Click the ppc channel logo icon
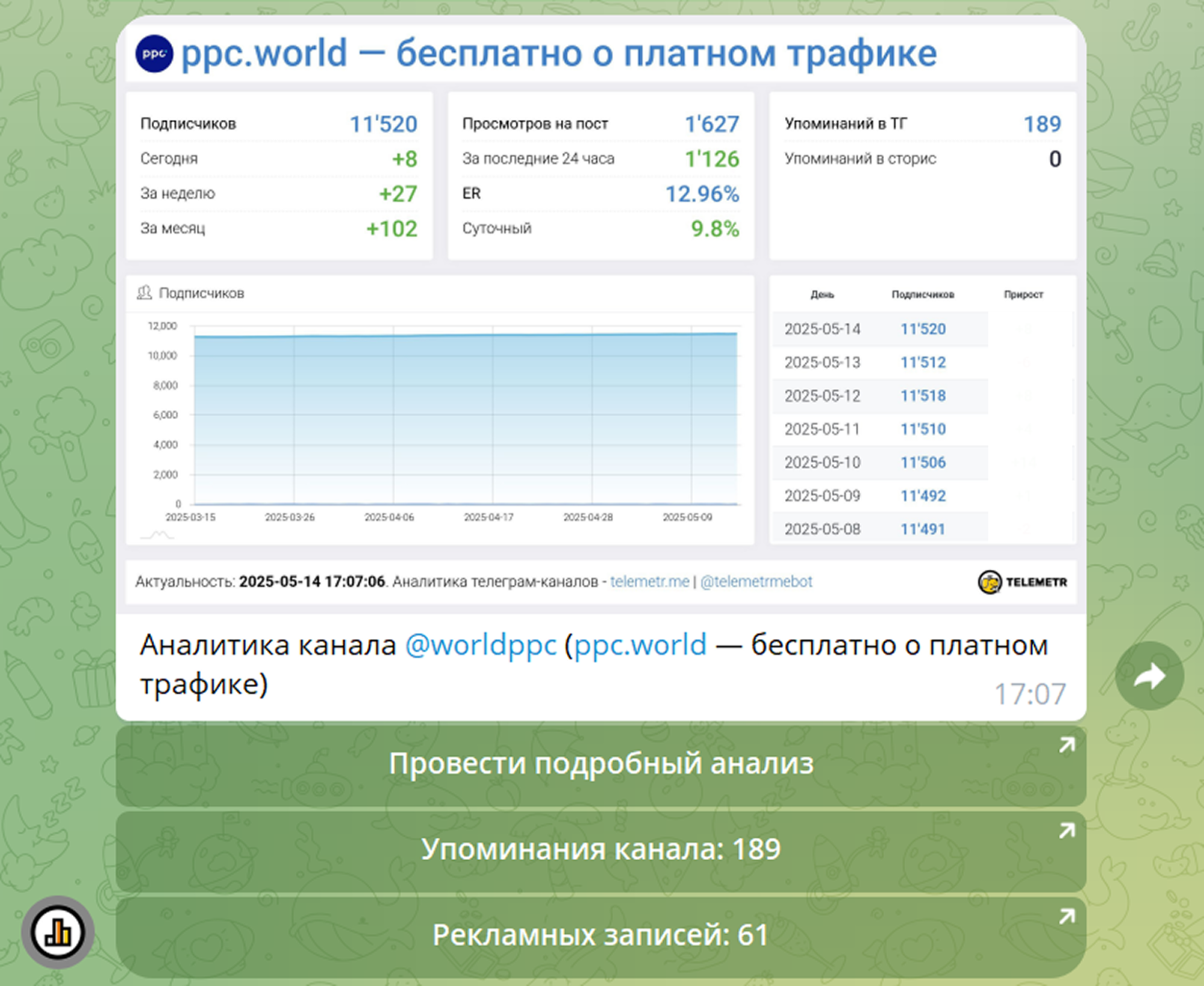This screenshot has height=986, width=1204. click(x=154, y=53)
